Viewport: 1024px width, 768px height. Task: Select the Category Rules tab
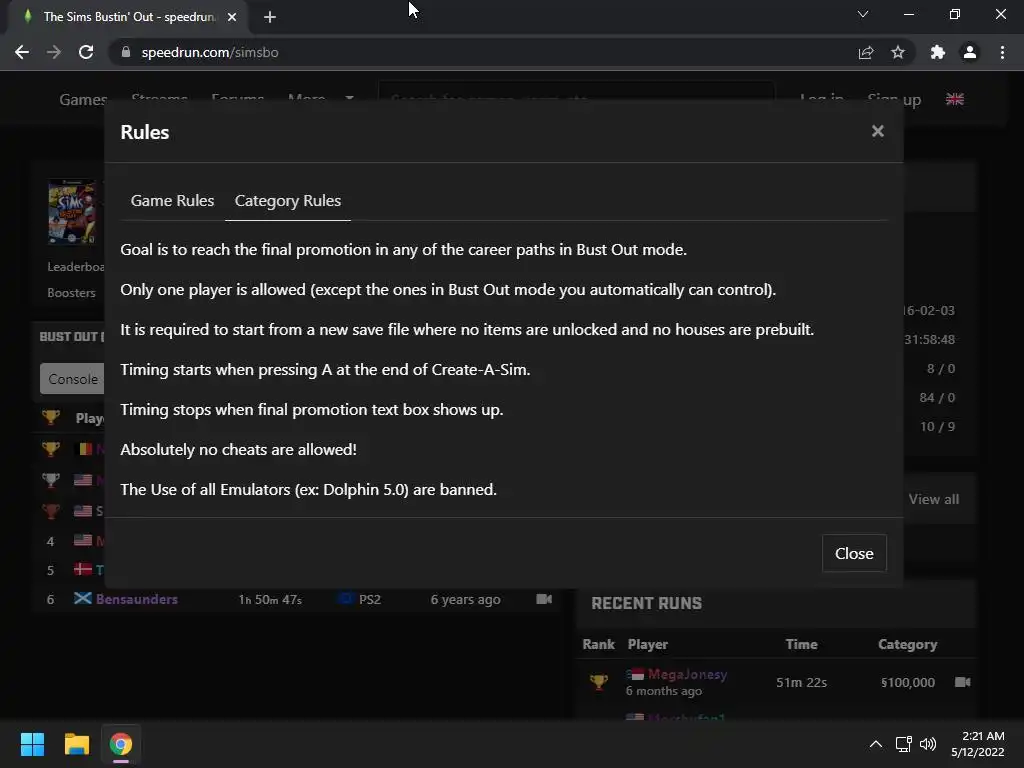point(288,200)
